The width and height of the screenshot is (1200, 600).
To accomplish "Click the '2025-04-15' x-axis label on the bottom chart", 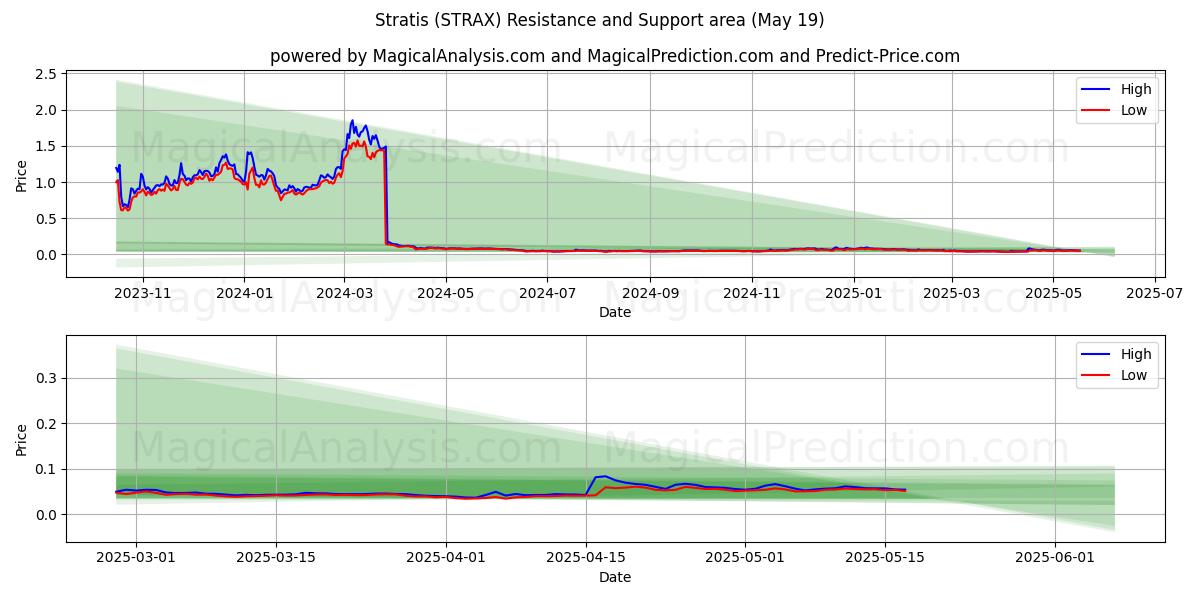I will click(x=587, y=559).
